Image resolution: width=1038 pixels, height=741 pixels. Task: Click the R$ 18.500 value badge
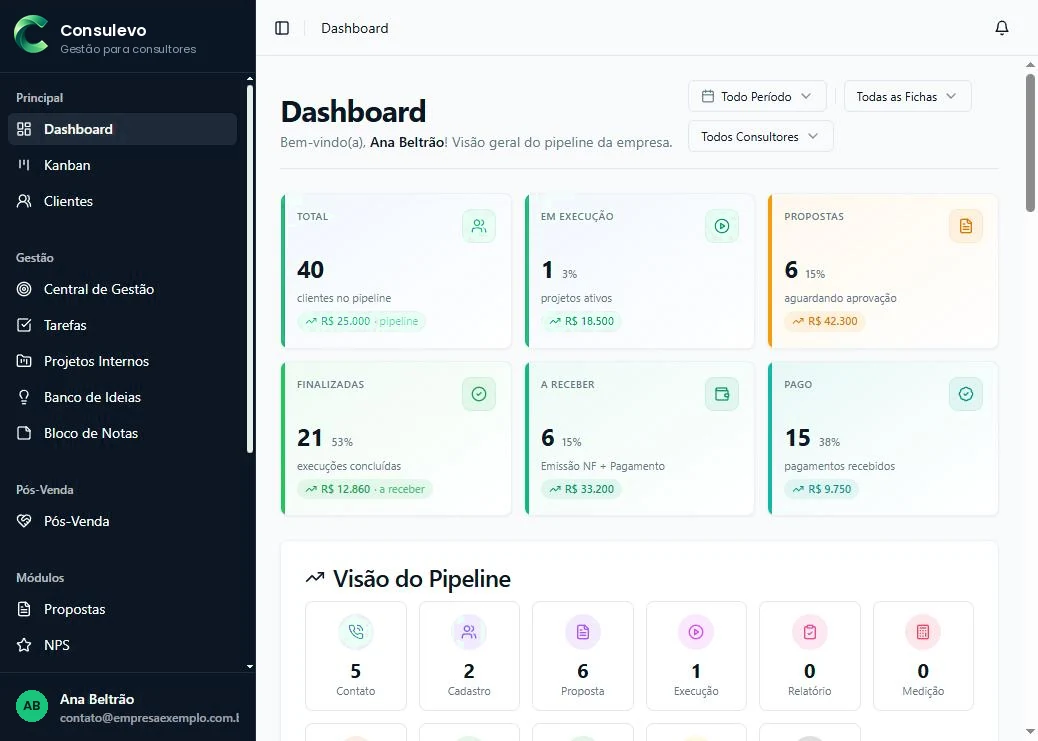coord(581,321)
